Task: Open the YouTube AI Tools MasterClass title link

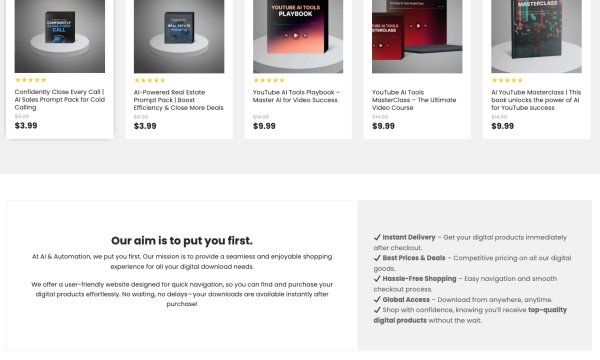Action: 414,100
